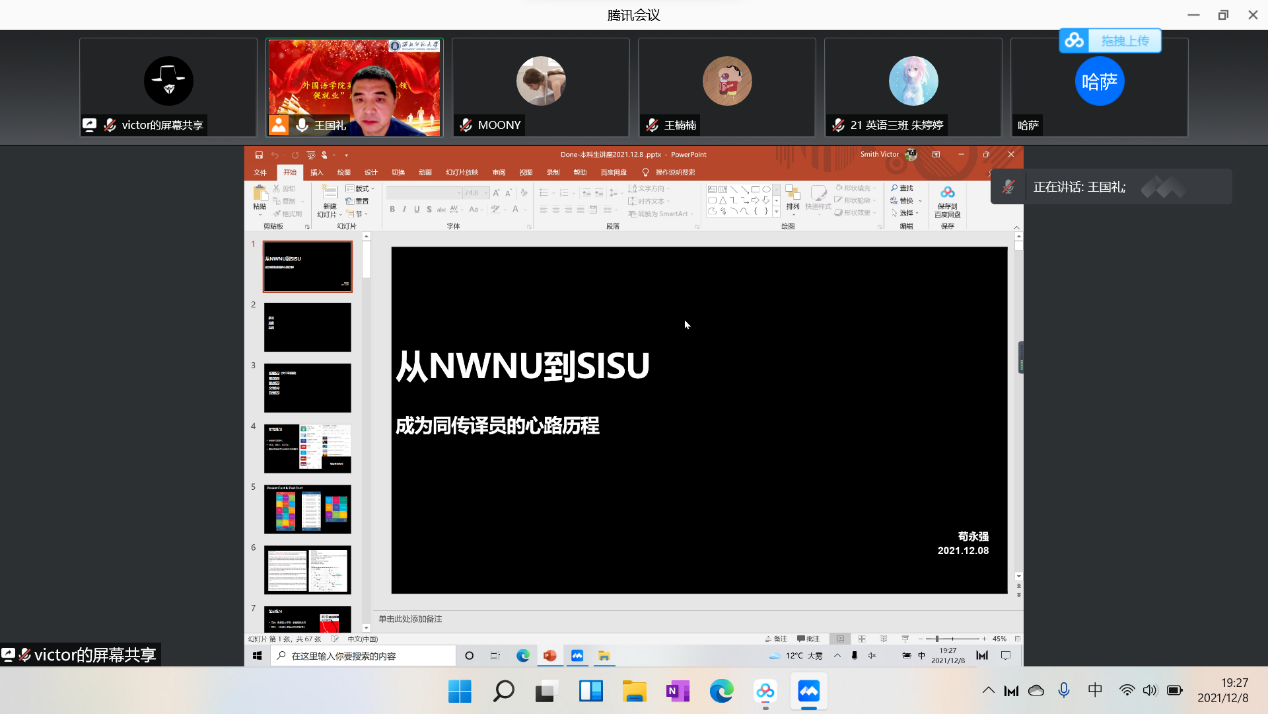The image size is (1268, 714).
Task: Open the 开始 ribbon tab in PowerPoint
Action: coord(290,172)
